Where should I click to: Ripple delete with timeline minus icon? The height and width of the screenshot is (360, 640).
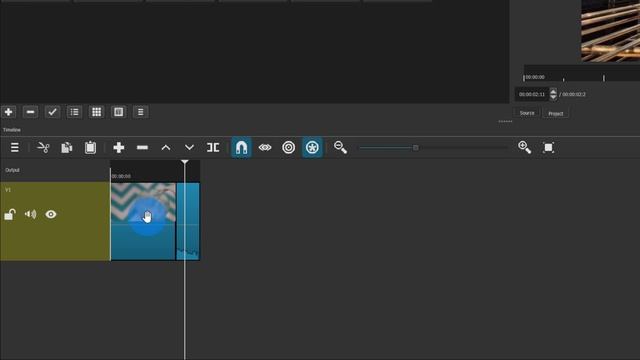coord(142,147)
